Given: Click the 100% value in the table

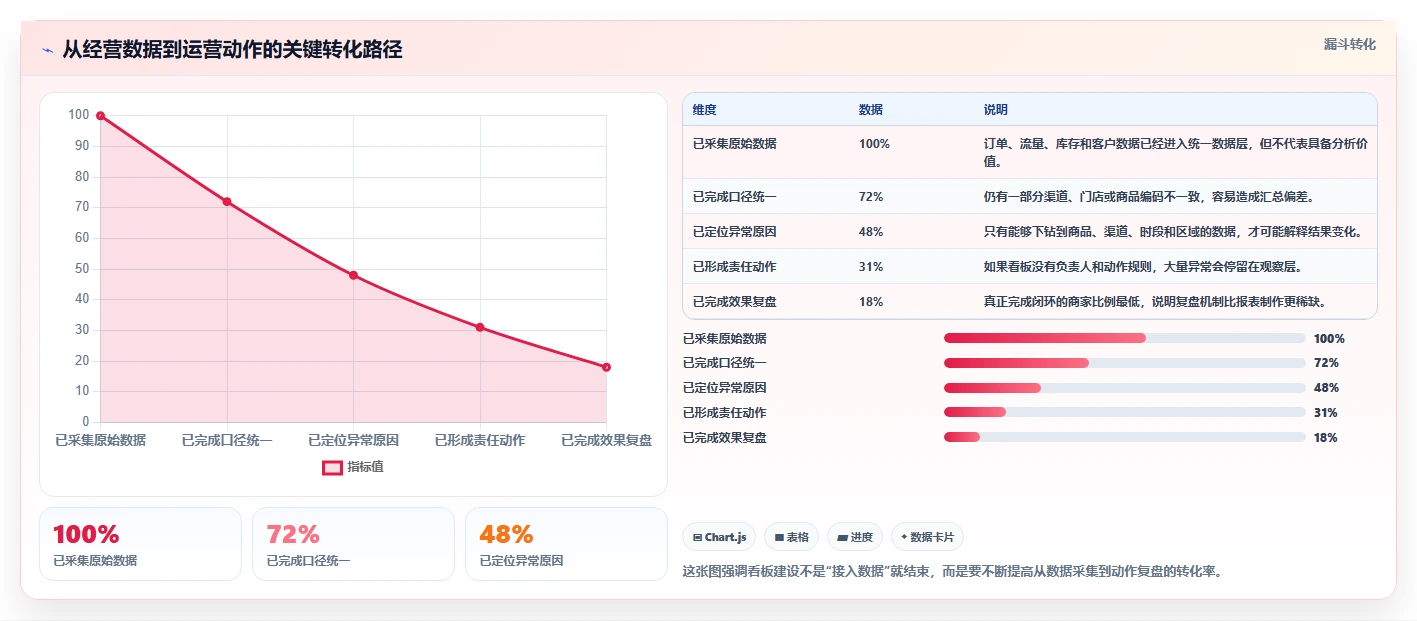Looking at the screenshot, I should click(874, 144).
